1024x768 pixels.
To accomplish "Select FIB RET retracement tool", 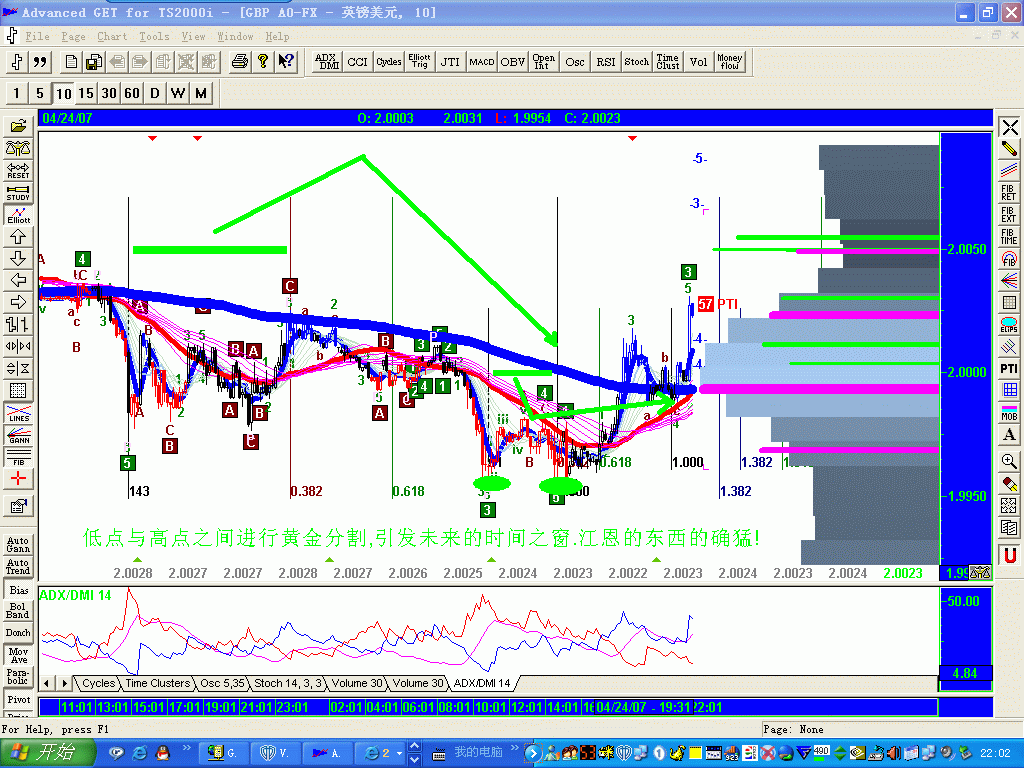I will 1009,193.
